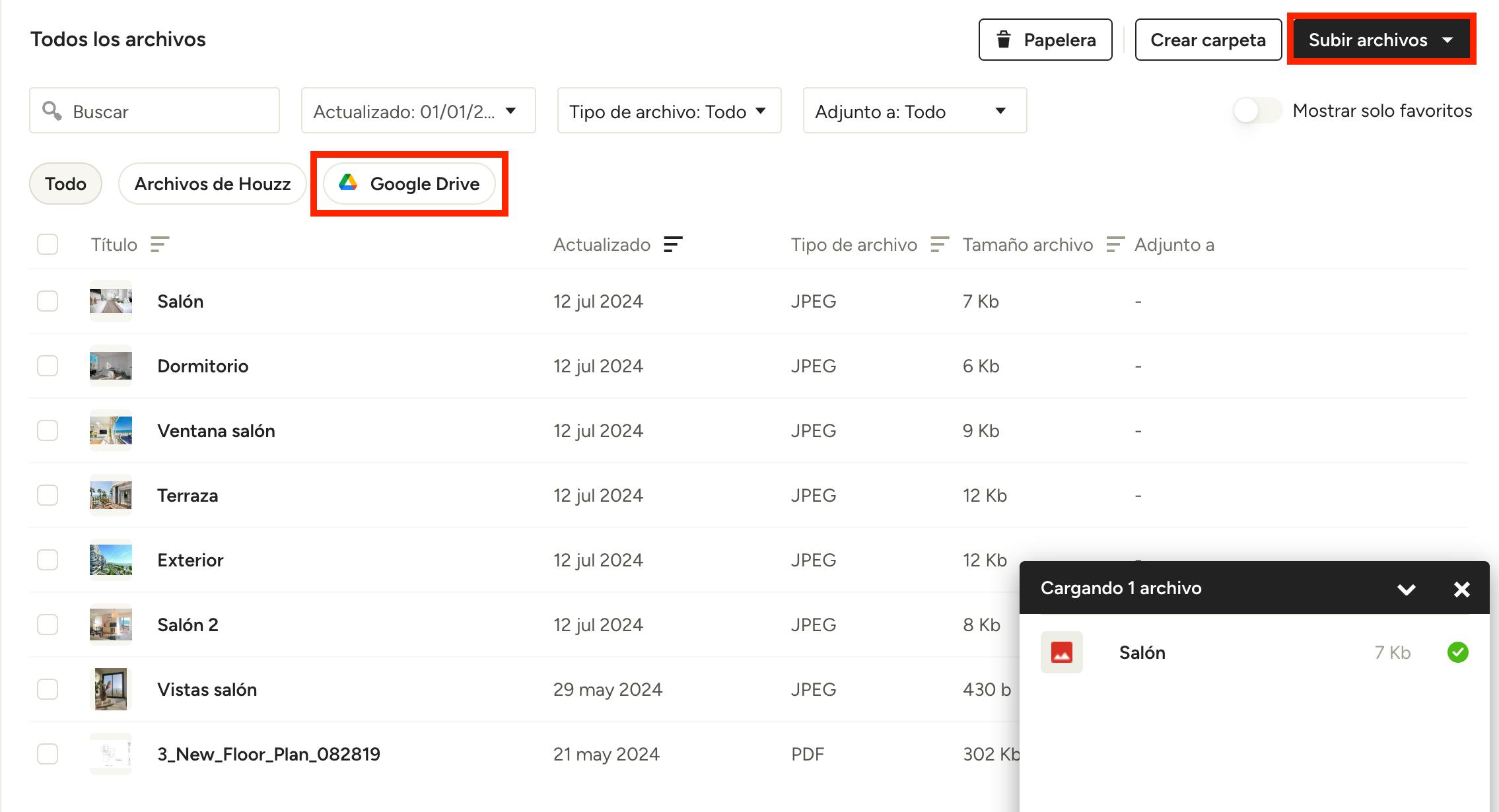This screenshot has width=1499, height=812.
Task: Sort by Tipo de archivo icon
Action: pos(939,245)
